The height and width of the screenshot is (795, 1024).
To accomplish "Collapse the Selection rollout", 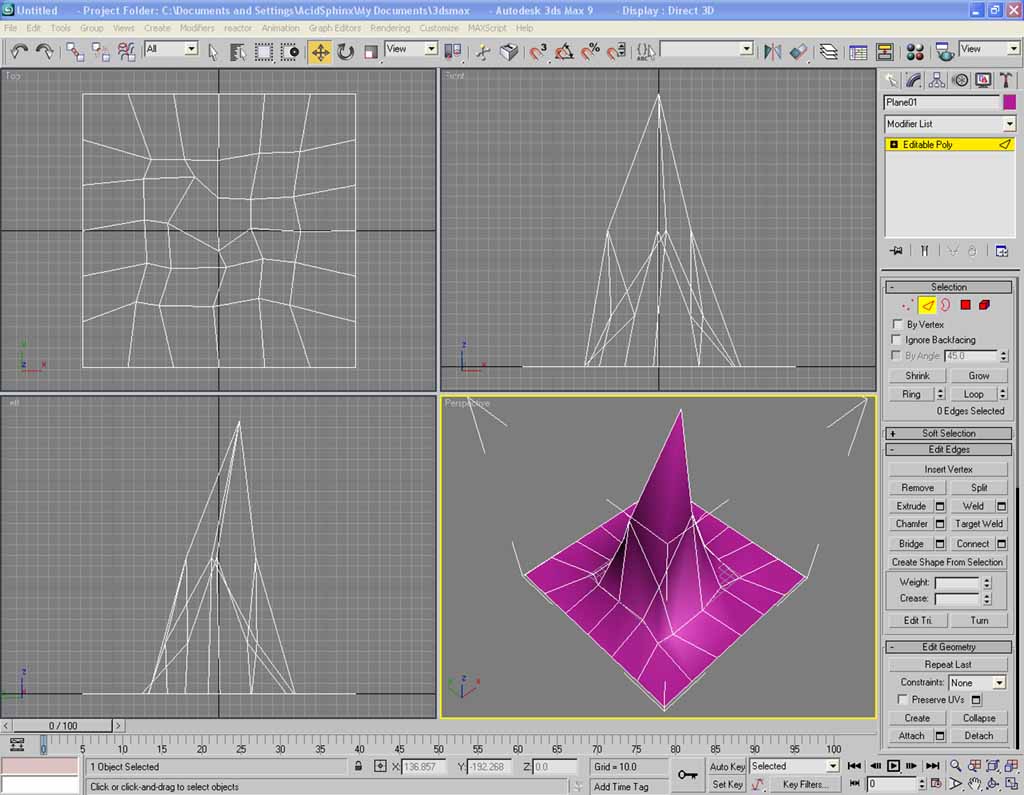I will 948,287.
